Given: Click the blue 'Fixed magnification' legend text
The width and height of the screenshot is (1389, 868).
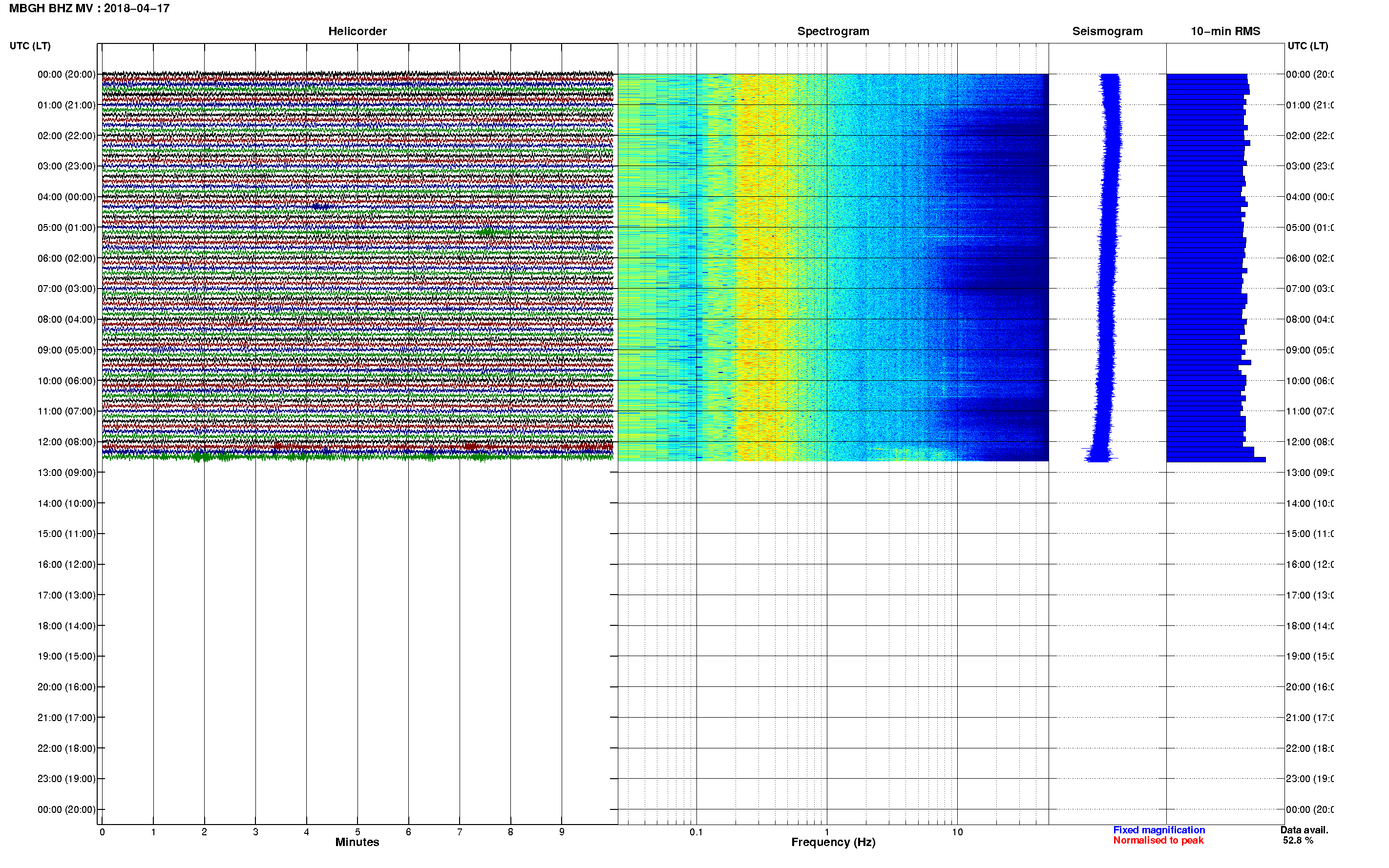Looking at the screenshot, I should pyautogui.click(x=1159, y=830).
